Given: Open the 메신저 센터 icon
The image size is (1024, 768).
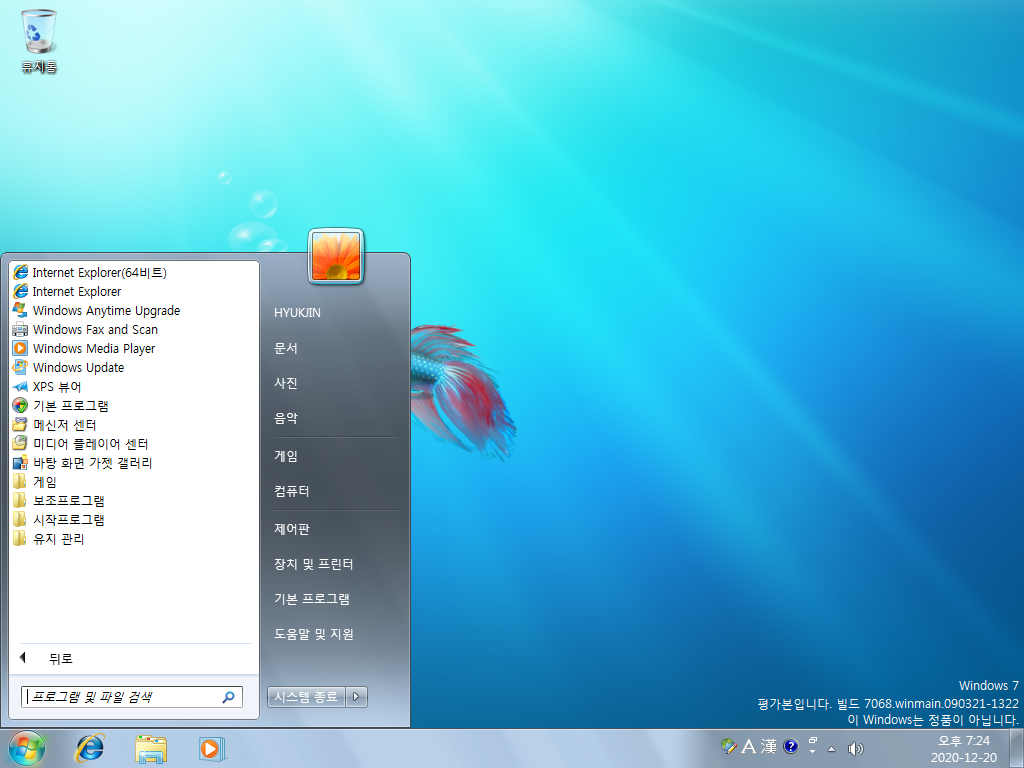Looking at the screenshot, I should coord(21,424).
